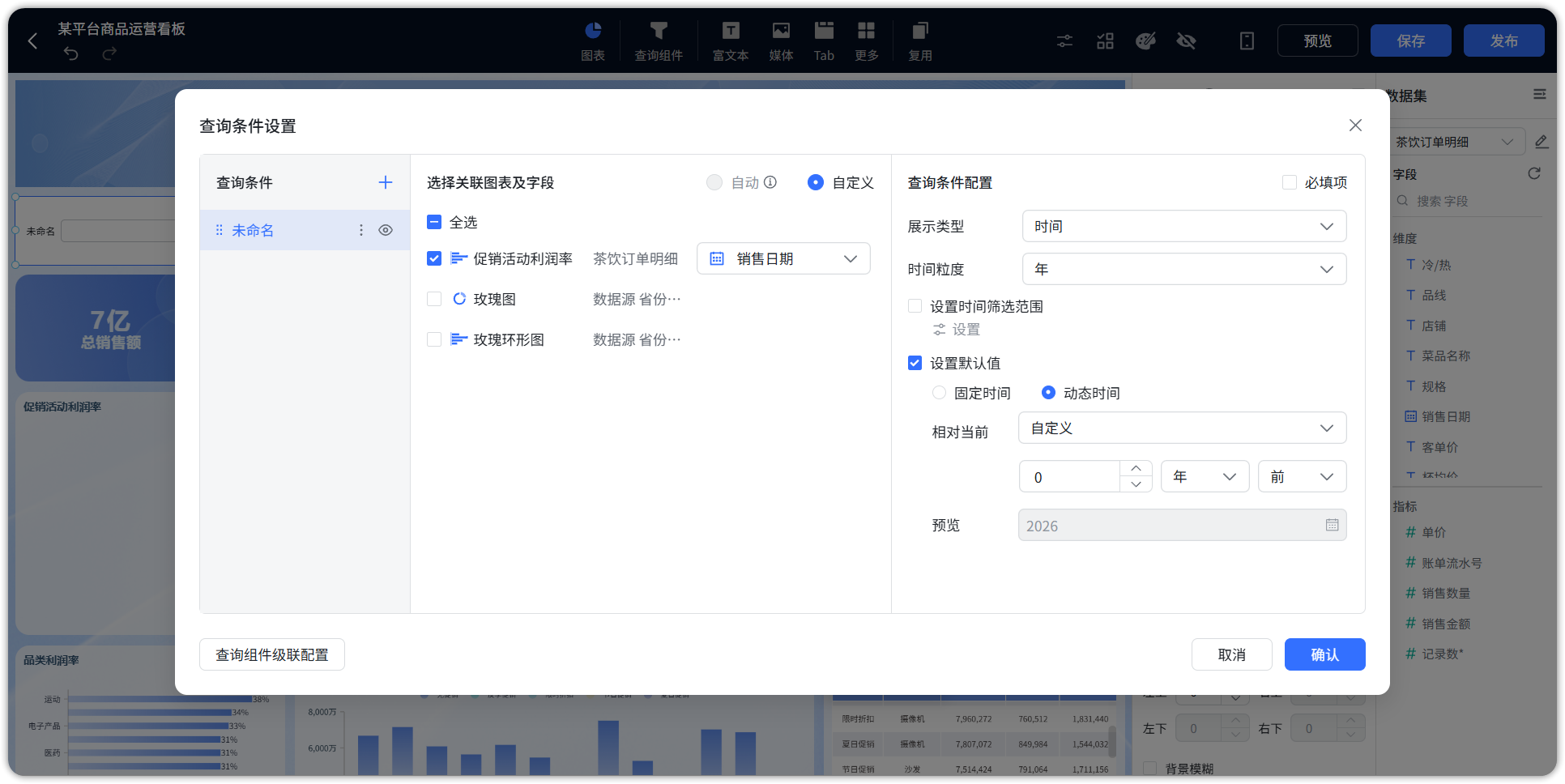1565x784 pixels.
Task: Click the 搜索字段 search box
Action: pos(1466,201)
